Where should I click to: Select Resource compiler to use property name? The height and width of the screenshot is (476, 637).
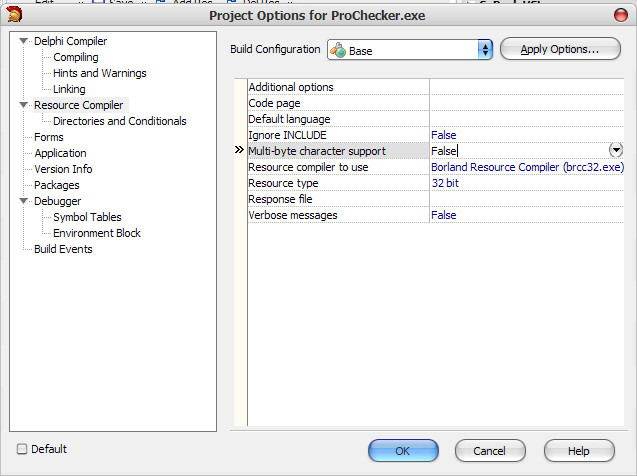pyautogui.click(x=308, y=167)
